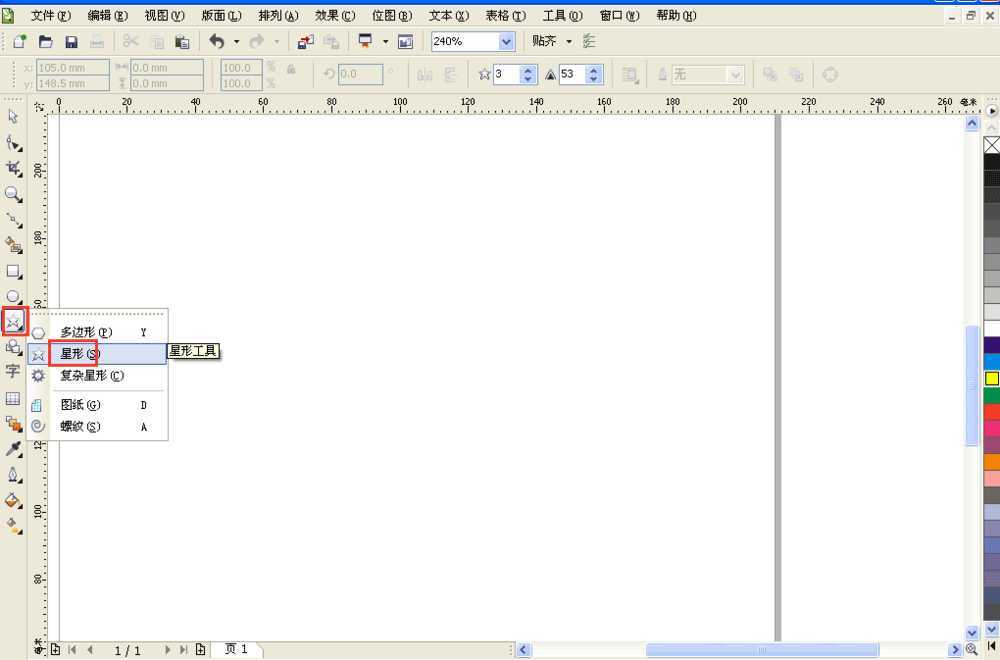Increase star points with up stepper
Image resolution: width=1000 pixels, height=660 pixels.
(x=528, y=69)
